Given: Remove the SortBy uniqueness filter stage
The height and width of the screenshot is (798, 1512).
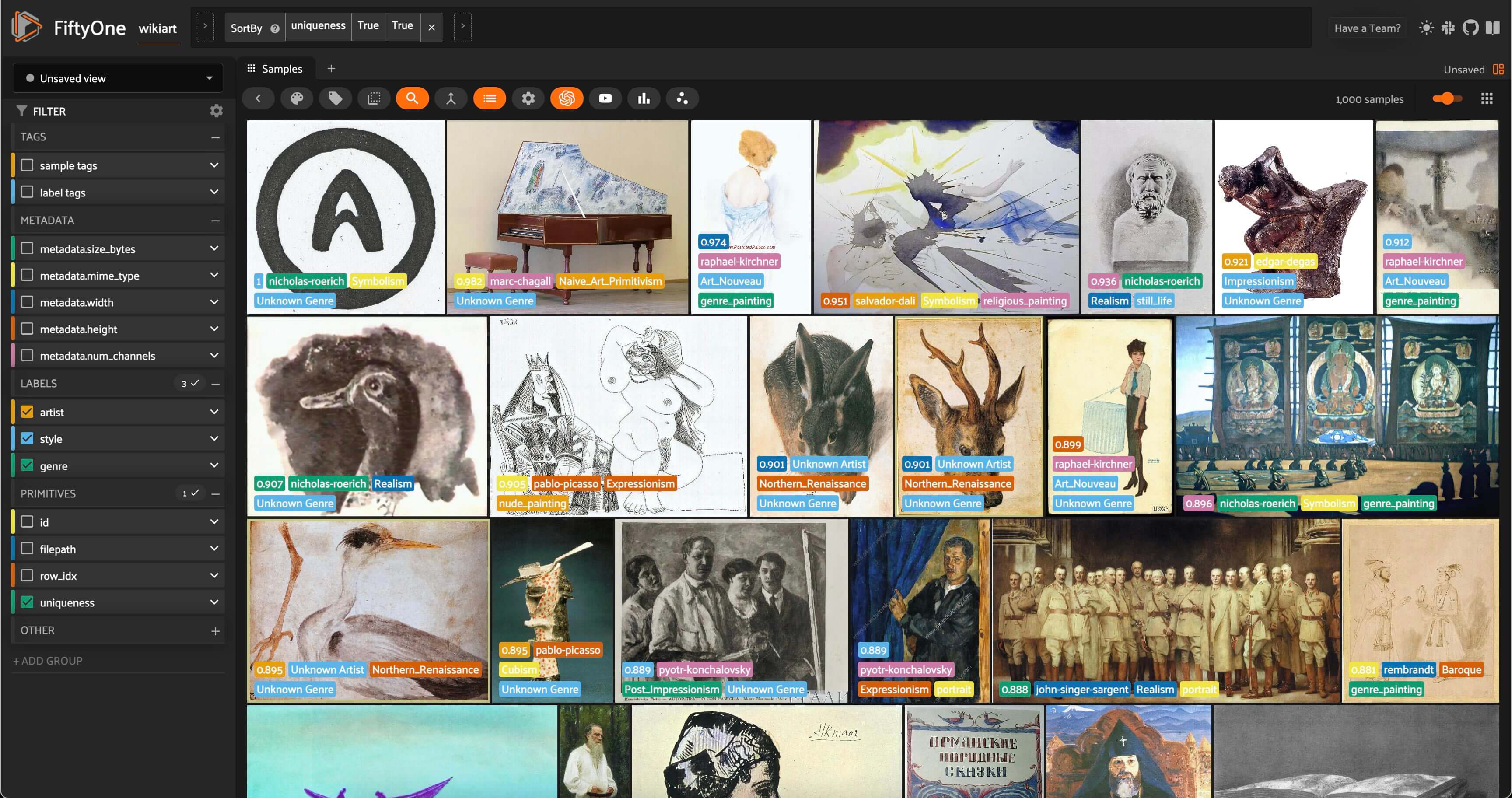Looking at the screenshot, I should coord(432,27).
